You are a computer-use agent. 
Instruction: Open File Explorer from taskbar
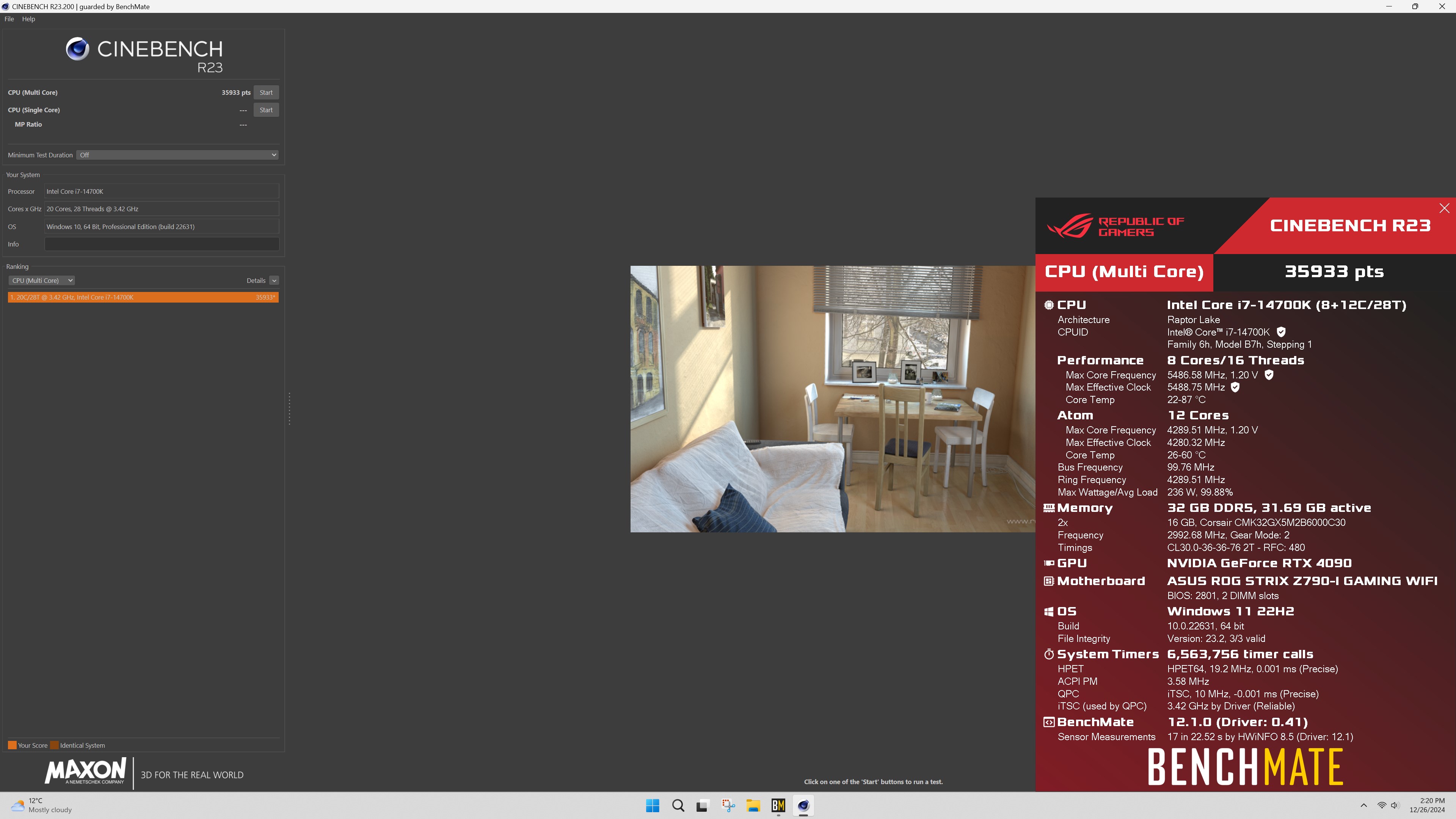pyautogui.click(x=753, y=806)
